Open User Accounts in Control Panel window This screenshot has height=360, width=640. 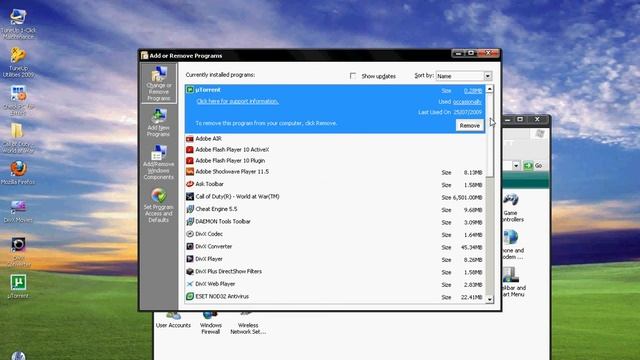tap(173, 320)
